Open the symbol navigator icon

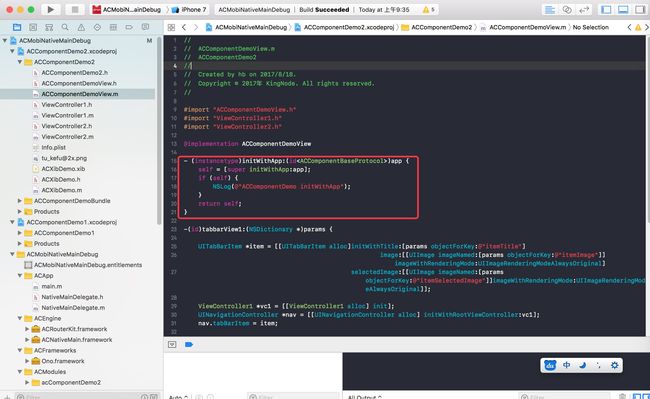coord(49,27)
